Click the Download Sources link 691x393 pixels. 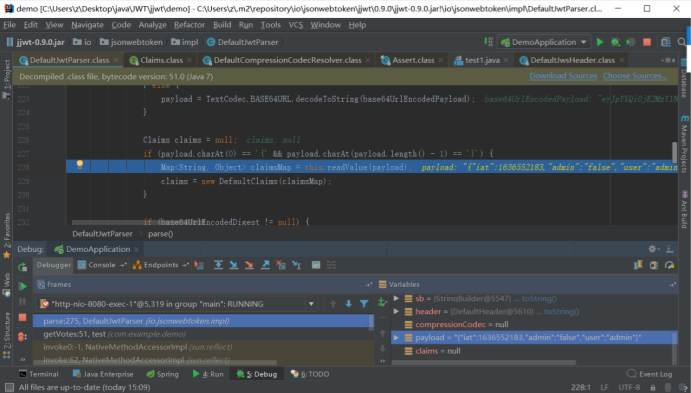[563, 76]
